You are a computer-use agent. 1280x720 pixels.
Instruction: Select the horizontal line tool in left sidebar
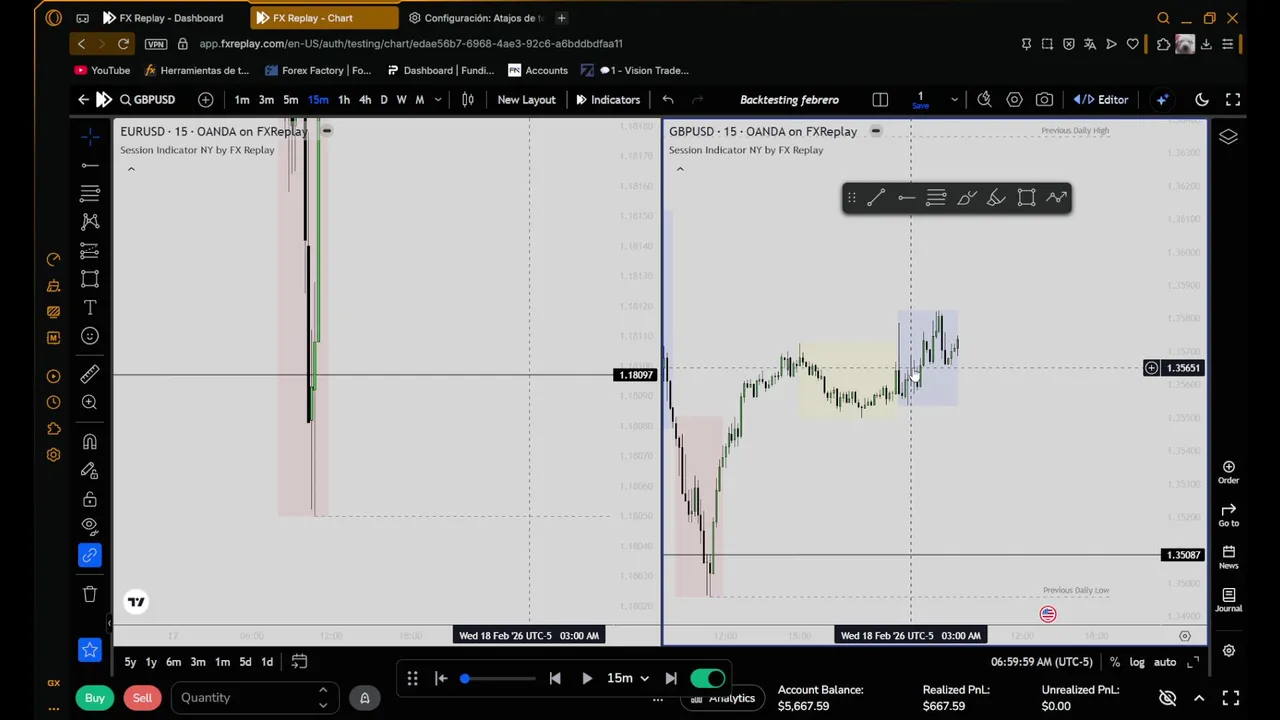point(90,165)
